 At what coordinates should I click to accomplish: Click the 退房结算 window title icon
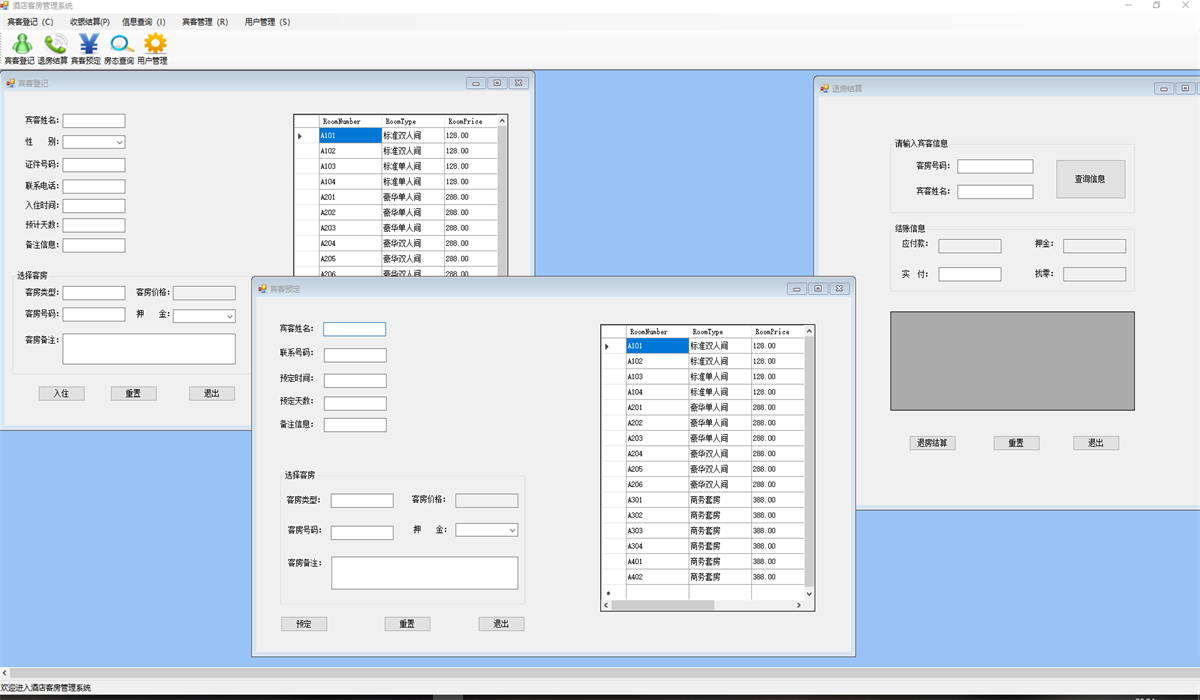pyautogui.click(x=824, y=88)
